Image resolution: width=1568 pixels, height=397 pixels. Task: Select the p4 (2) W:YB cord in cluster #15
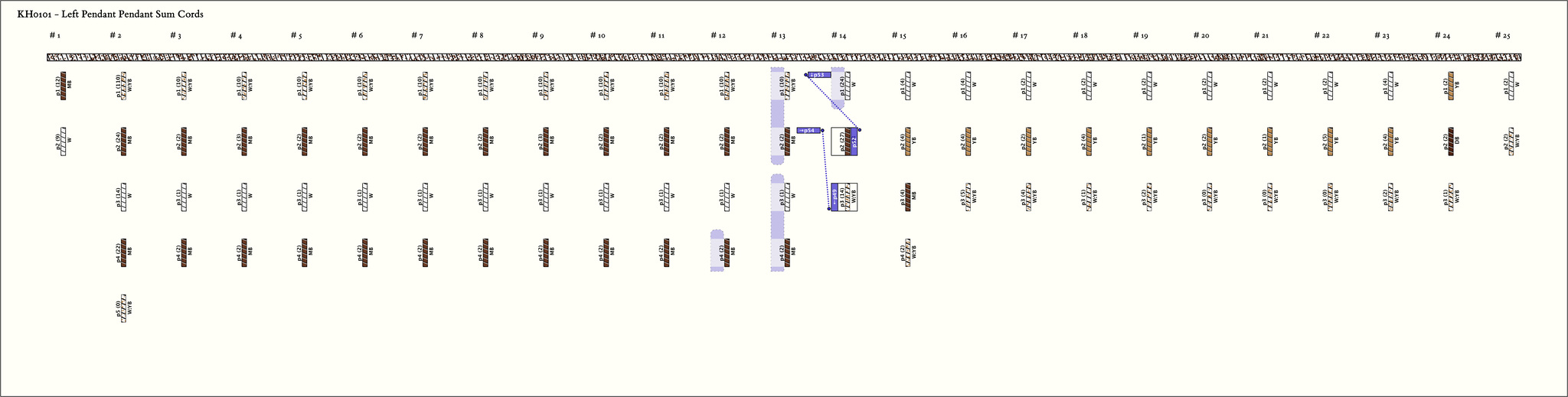point(906,253)
